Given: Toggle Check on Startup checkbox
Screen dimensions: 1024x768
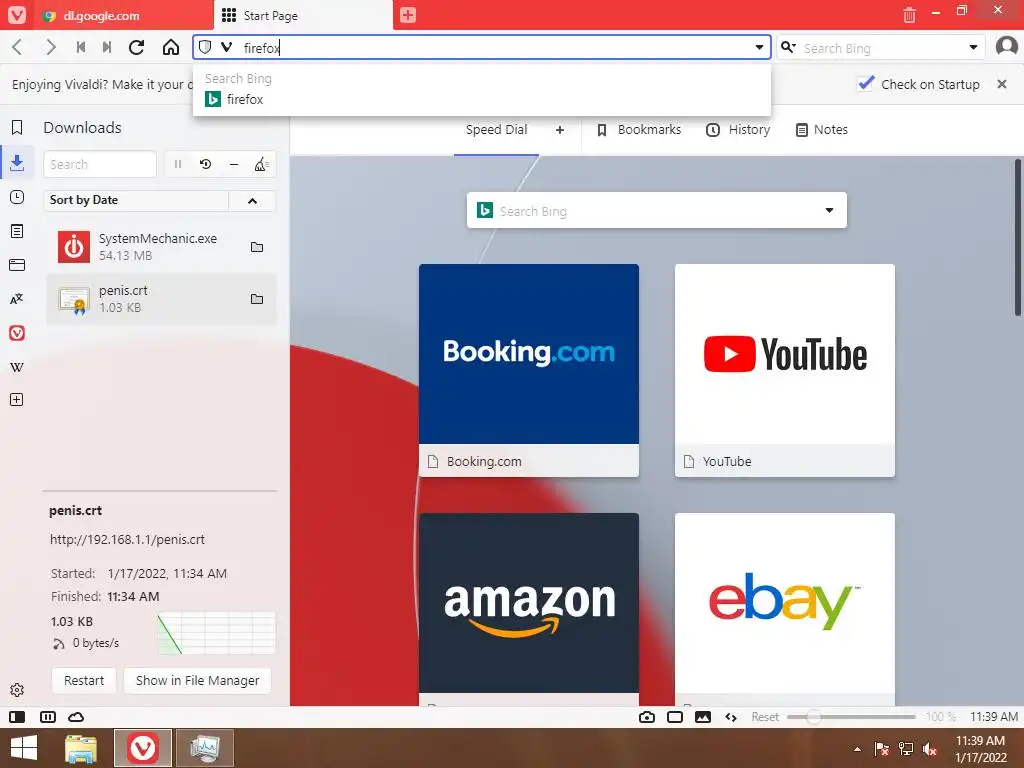Looking at the screenshot, I should pyautogui.click(x=866, y=84).
